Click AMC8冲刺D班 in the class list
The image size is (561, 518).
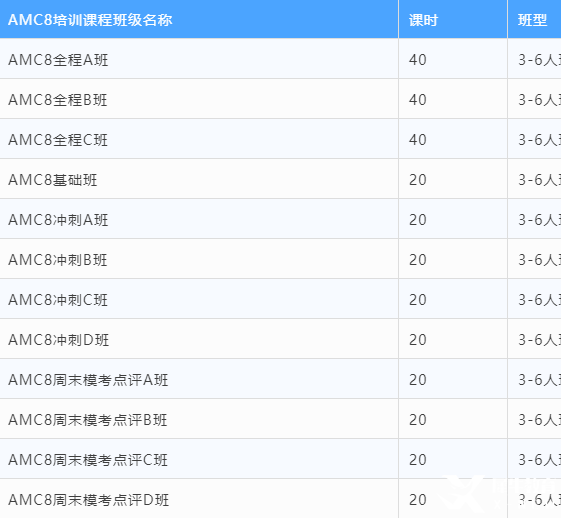(x=58, y=340)
